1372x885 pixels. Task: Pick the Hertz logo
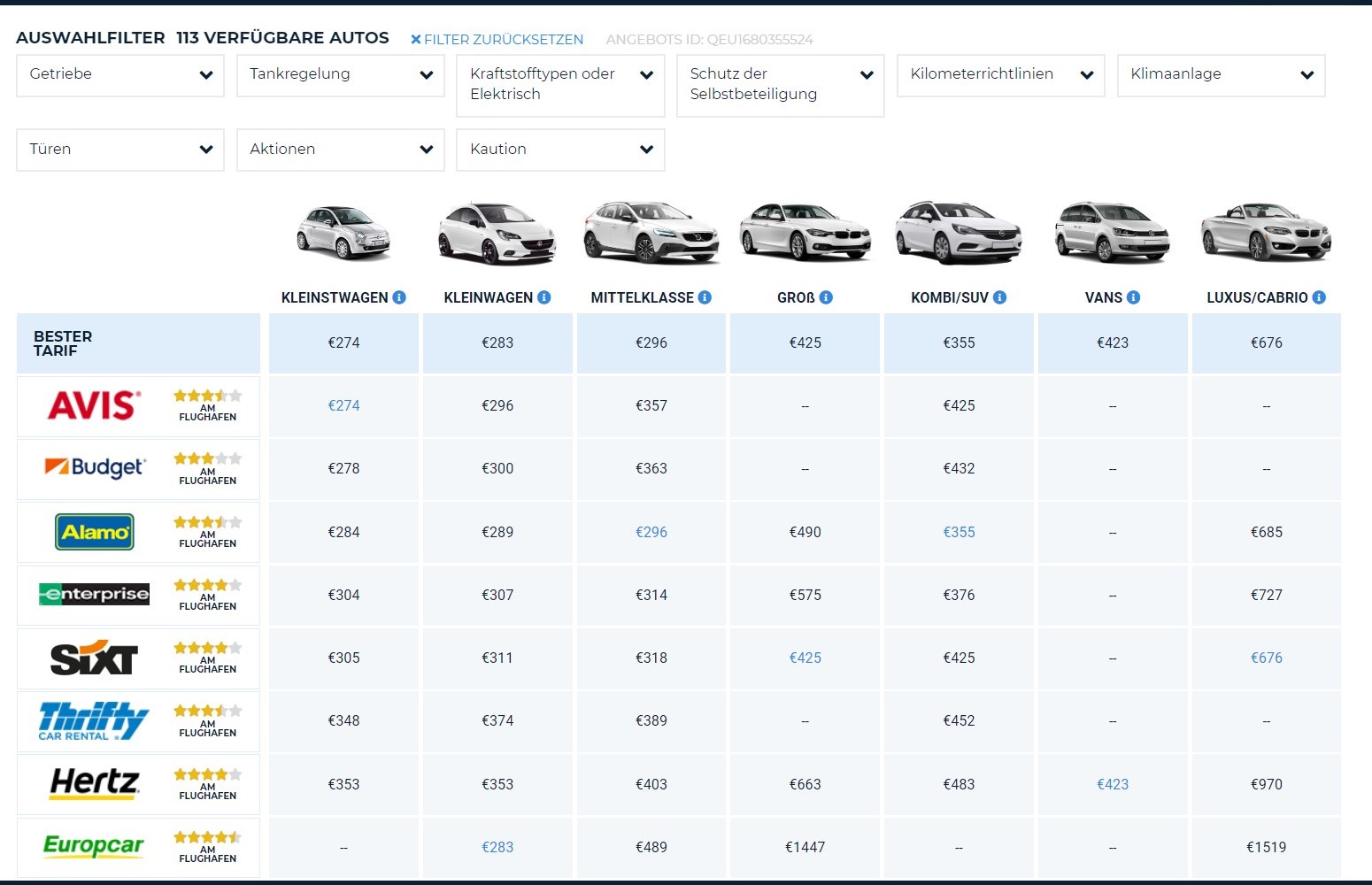(x=94, y=783)
